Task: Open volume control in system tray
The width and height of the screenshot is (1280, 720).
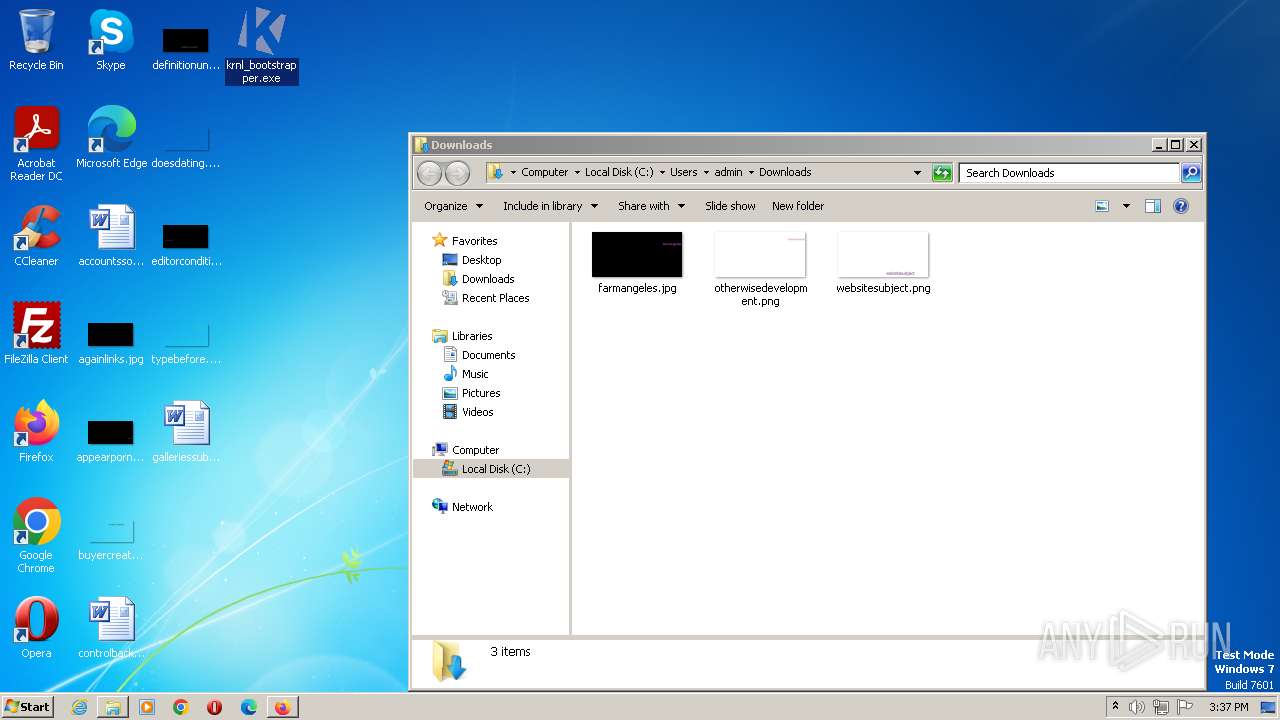Action: click(1137, 707)
